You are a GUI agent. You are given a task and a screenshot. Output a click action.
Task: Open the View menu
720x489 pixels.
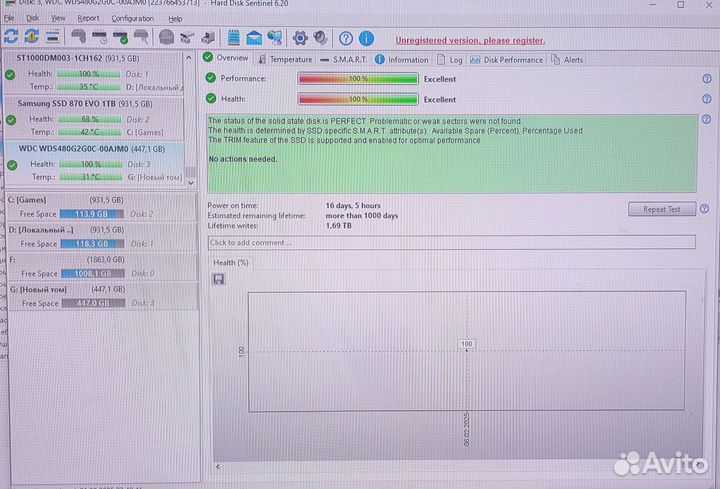pos(58,18)
